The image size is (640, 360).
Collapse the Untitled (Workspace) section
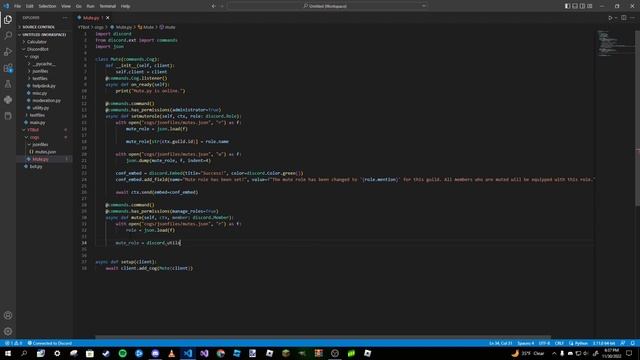click(44, 35)
